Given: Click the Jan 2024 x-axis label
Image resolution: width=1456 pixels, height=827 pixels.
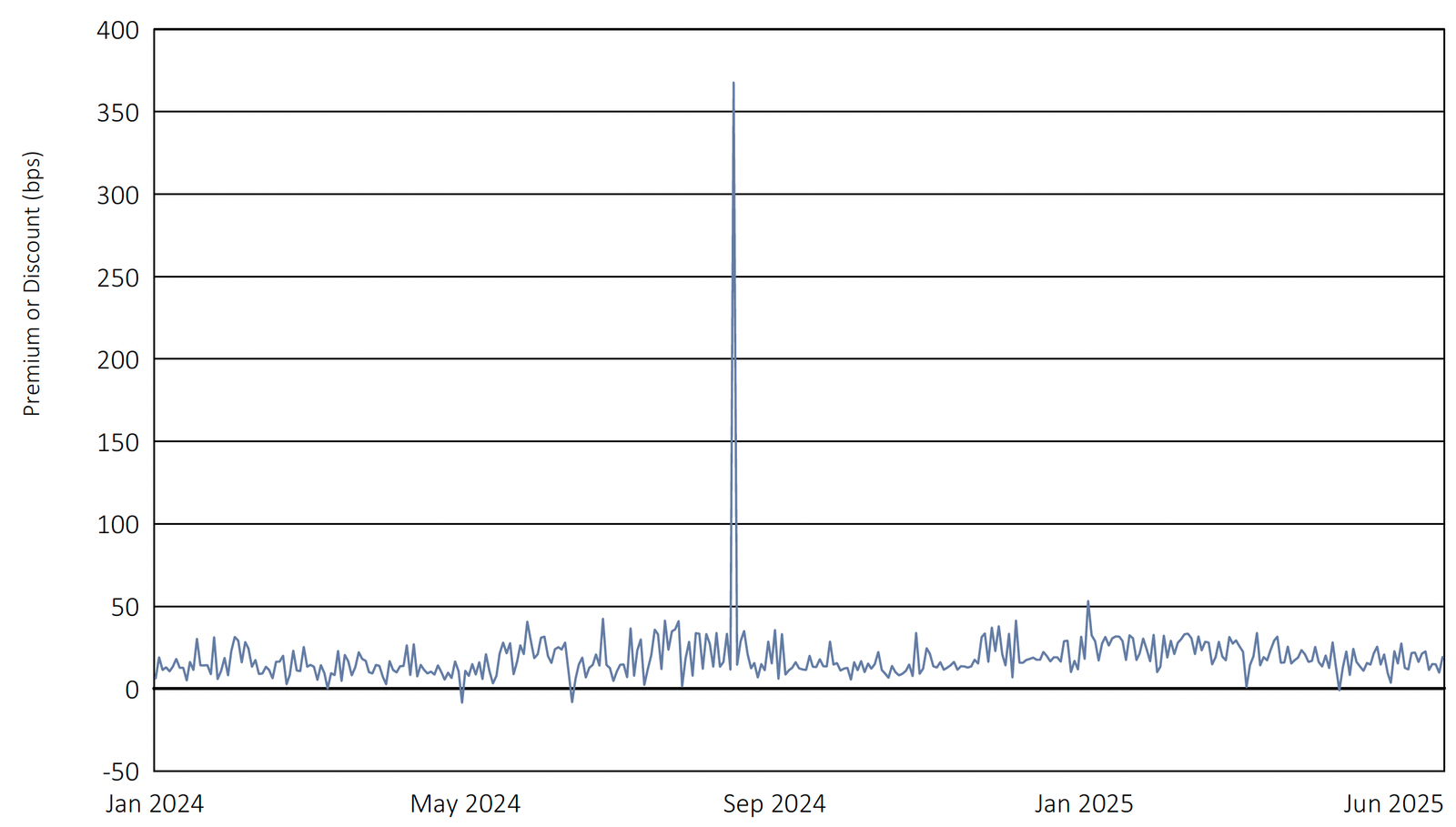Looking at the screenshot, I should [155, 804].
